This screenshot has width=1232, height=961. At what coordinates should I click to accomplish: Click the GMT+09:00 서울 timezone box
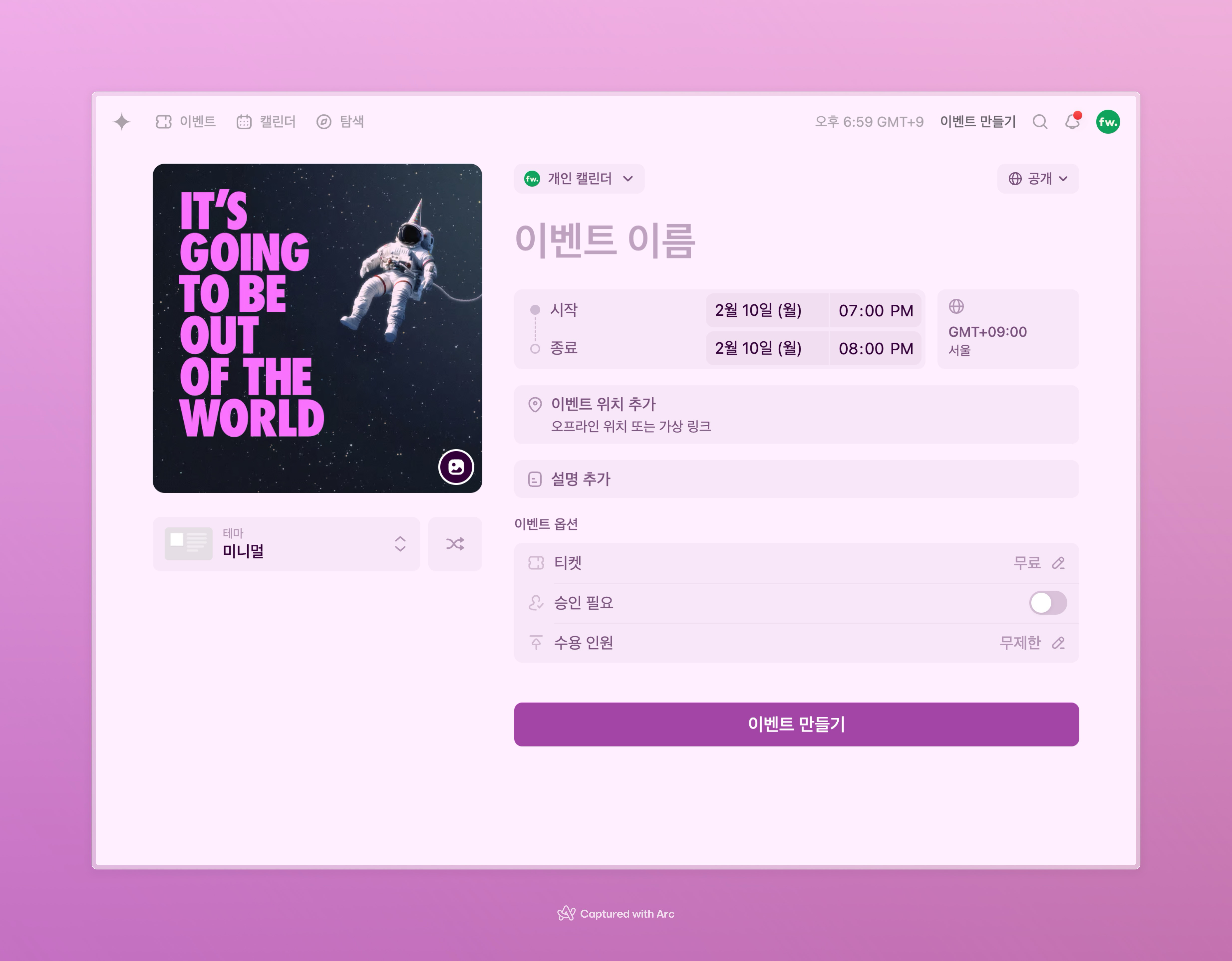click(x=1007, y=329)
